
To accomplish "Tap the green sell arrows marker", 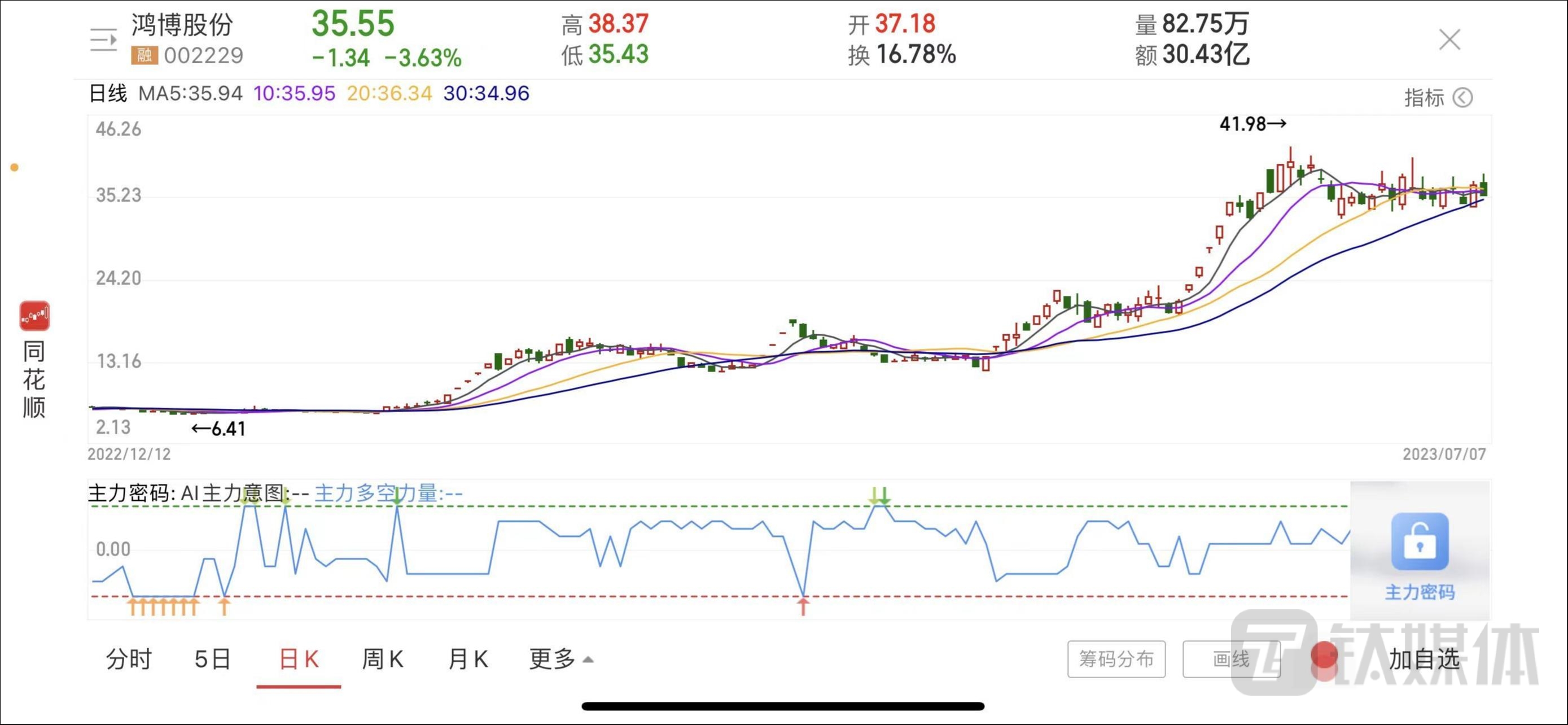I will [x=879, y=496].
